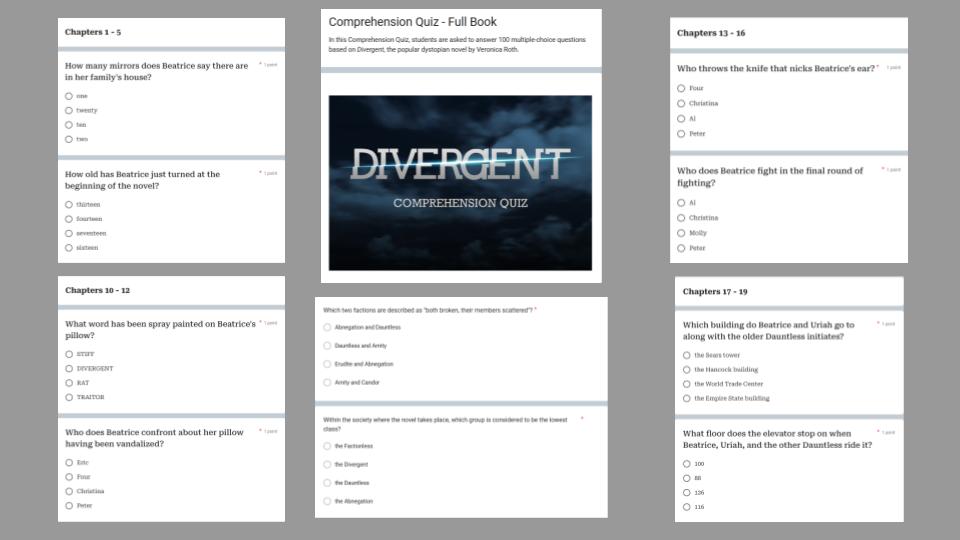The height and width of the screenshot is (540, 960).
Task: Select 'fourteen' for Beatrice's age
Action: [69, 219]
